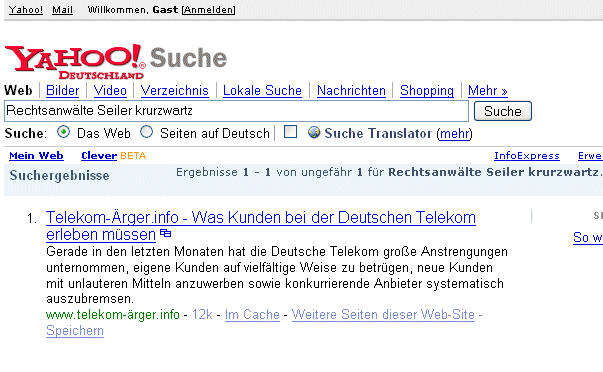Image resolution: width=603 pixels, height=372 pixels.
Task: Click the 'Ergebnisse 1 - 1 von ungefähr 1' text
Action: [x=269, y=172]
